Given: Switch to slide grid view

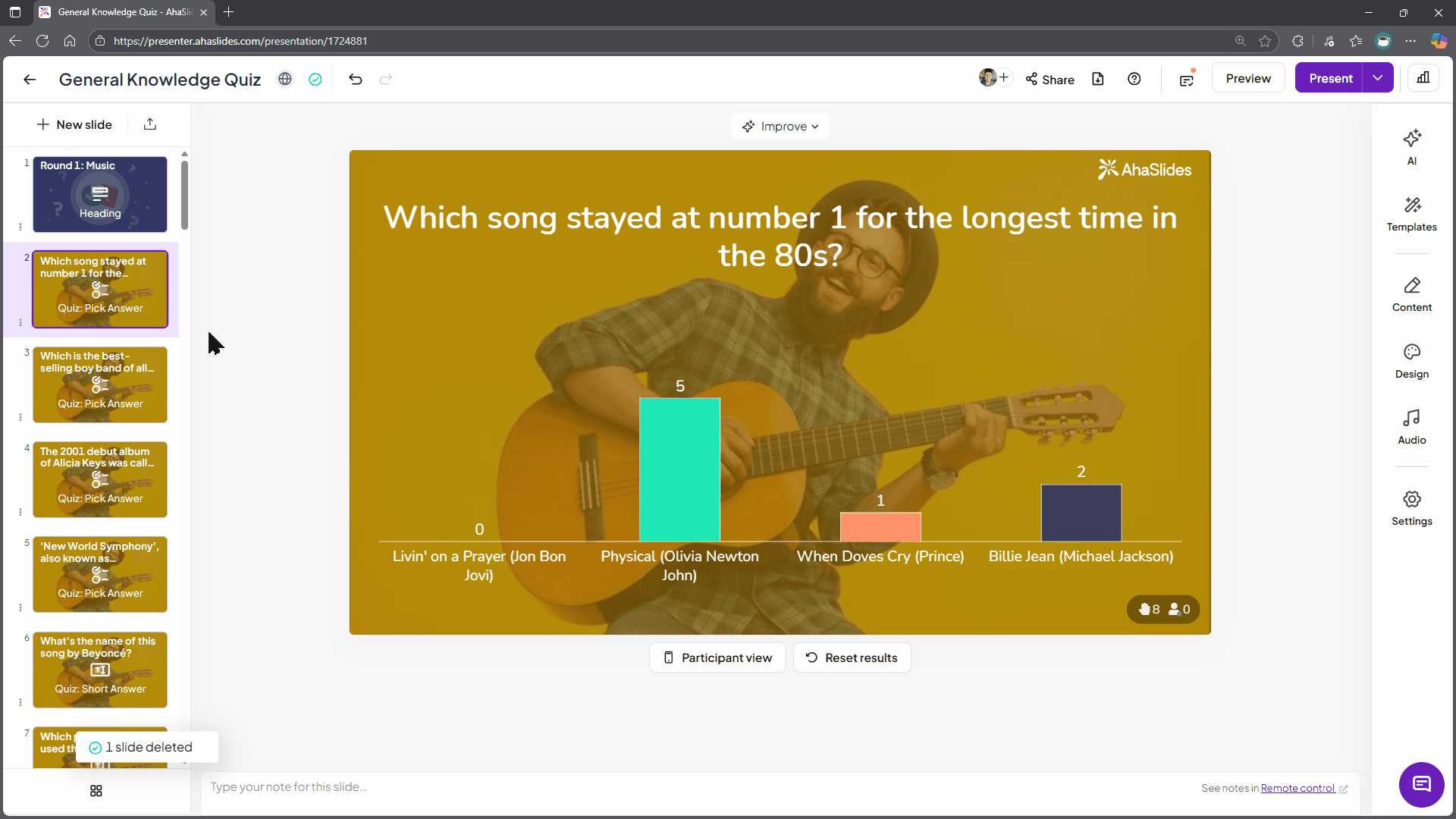Looking at the screenshot, I should coord(96,791).
